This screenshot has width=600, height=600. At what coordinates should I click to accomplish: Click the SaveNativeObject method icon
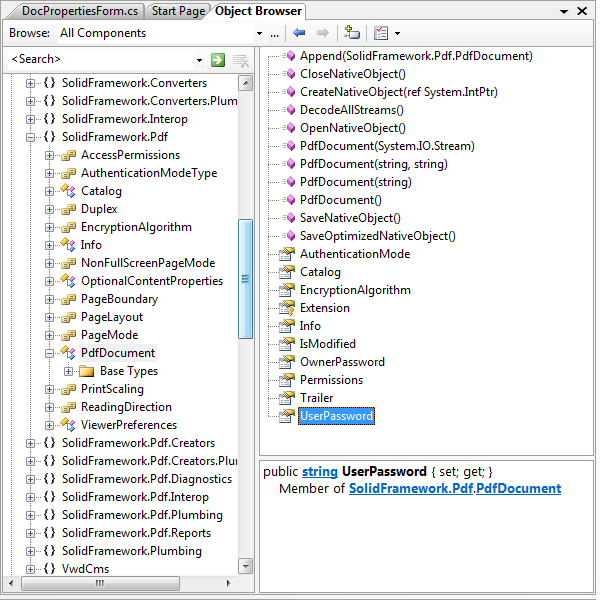pos(289,218)
